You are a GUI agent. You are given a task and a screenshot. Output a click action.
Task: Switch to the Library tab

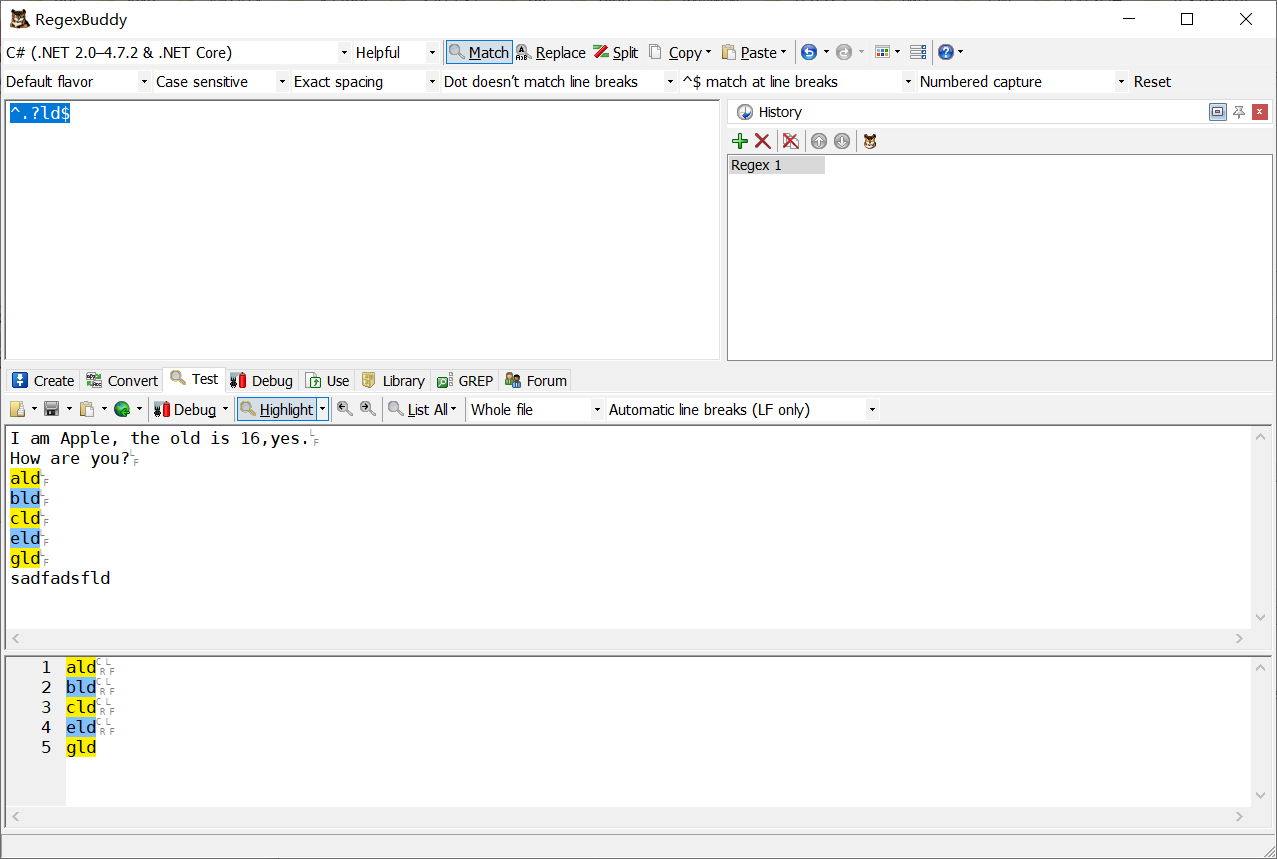click(x=393, y=380)
